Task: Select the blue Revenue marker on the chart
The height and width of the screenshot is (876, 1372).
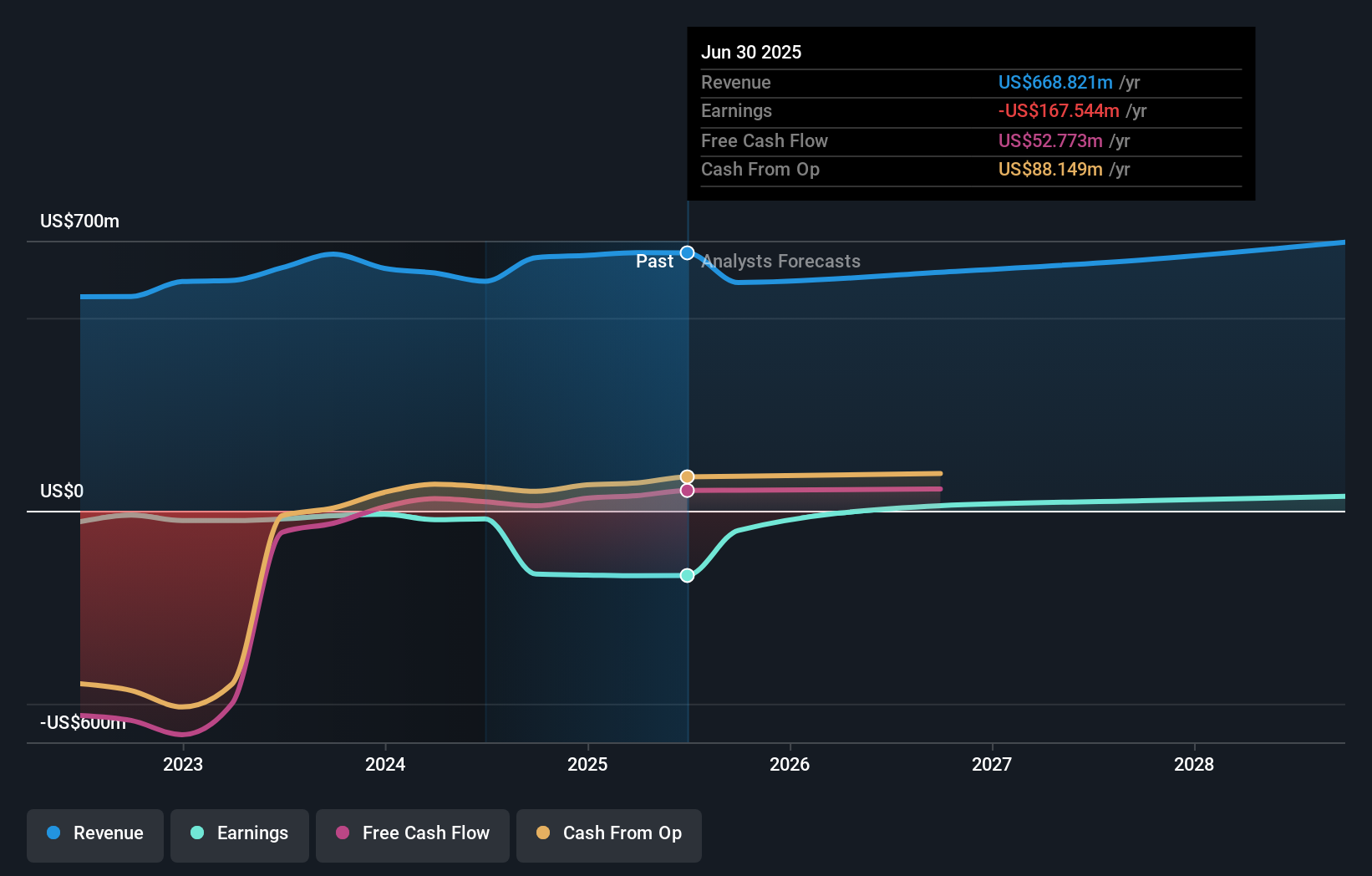Action: [x=687, y=252]
